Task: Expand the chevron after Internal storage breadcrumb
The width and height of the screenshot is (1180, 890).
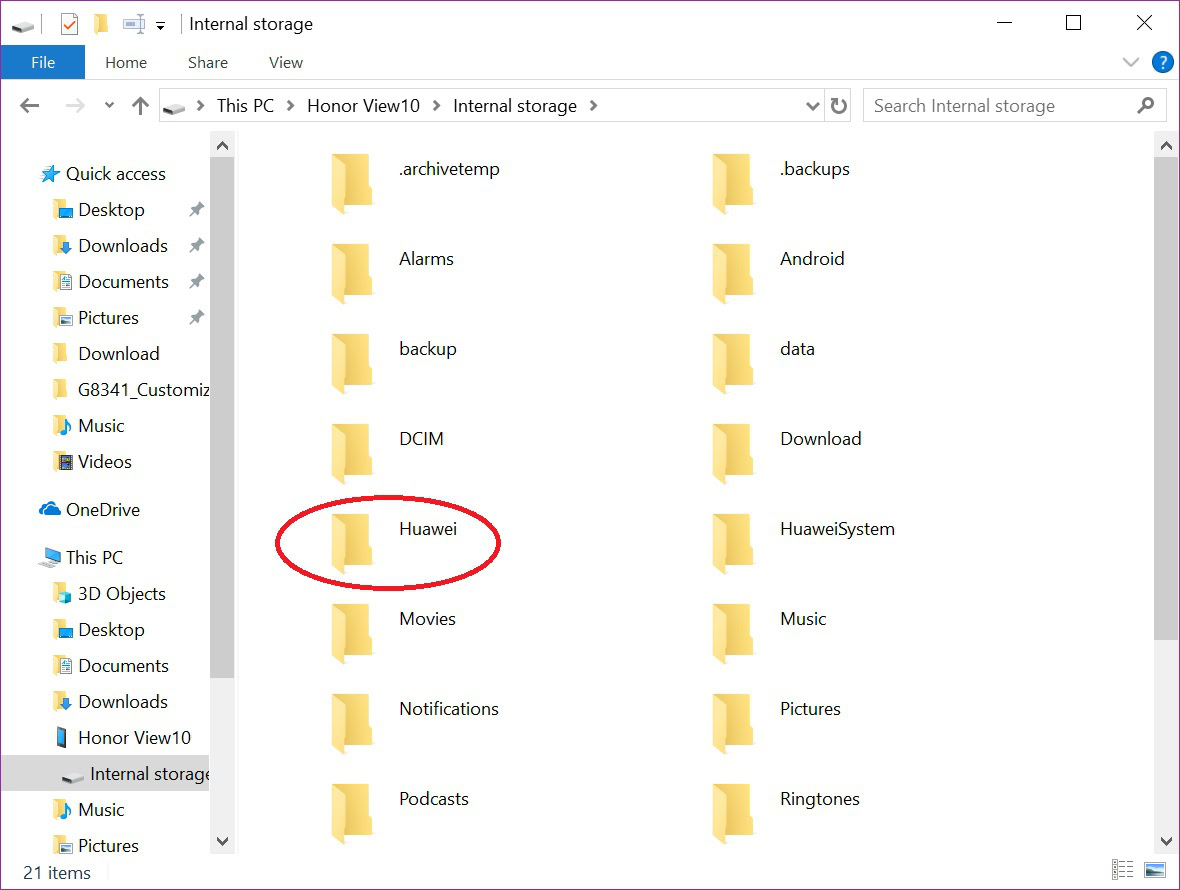Action: coord(594,106)
